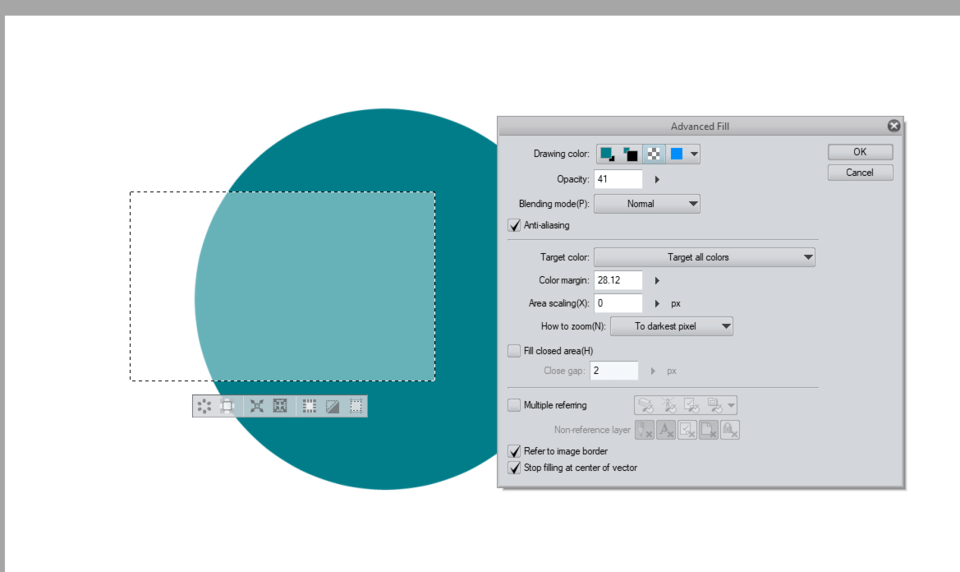Select sub drawing color black swatch

point(631,154)
